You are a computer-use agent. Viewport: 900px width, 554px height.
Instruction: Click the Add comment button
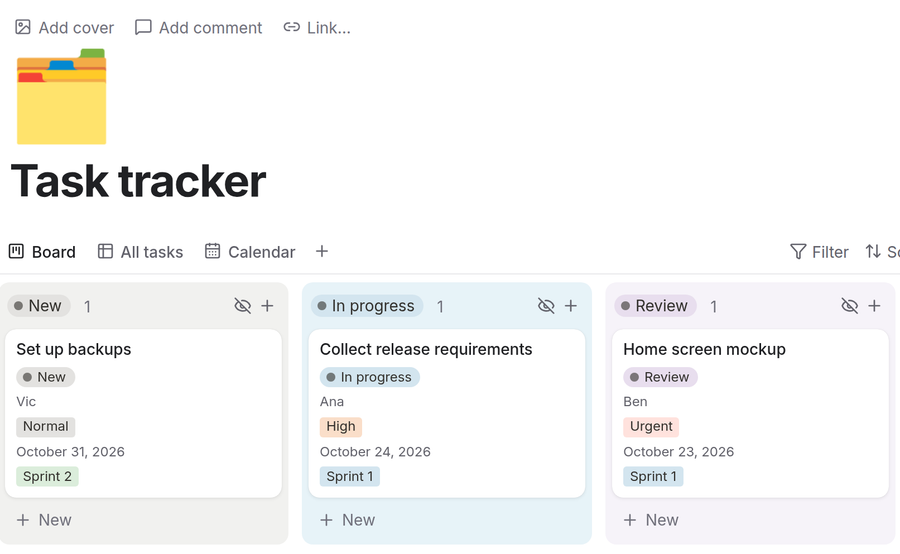coord(198,28)
